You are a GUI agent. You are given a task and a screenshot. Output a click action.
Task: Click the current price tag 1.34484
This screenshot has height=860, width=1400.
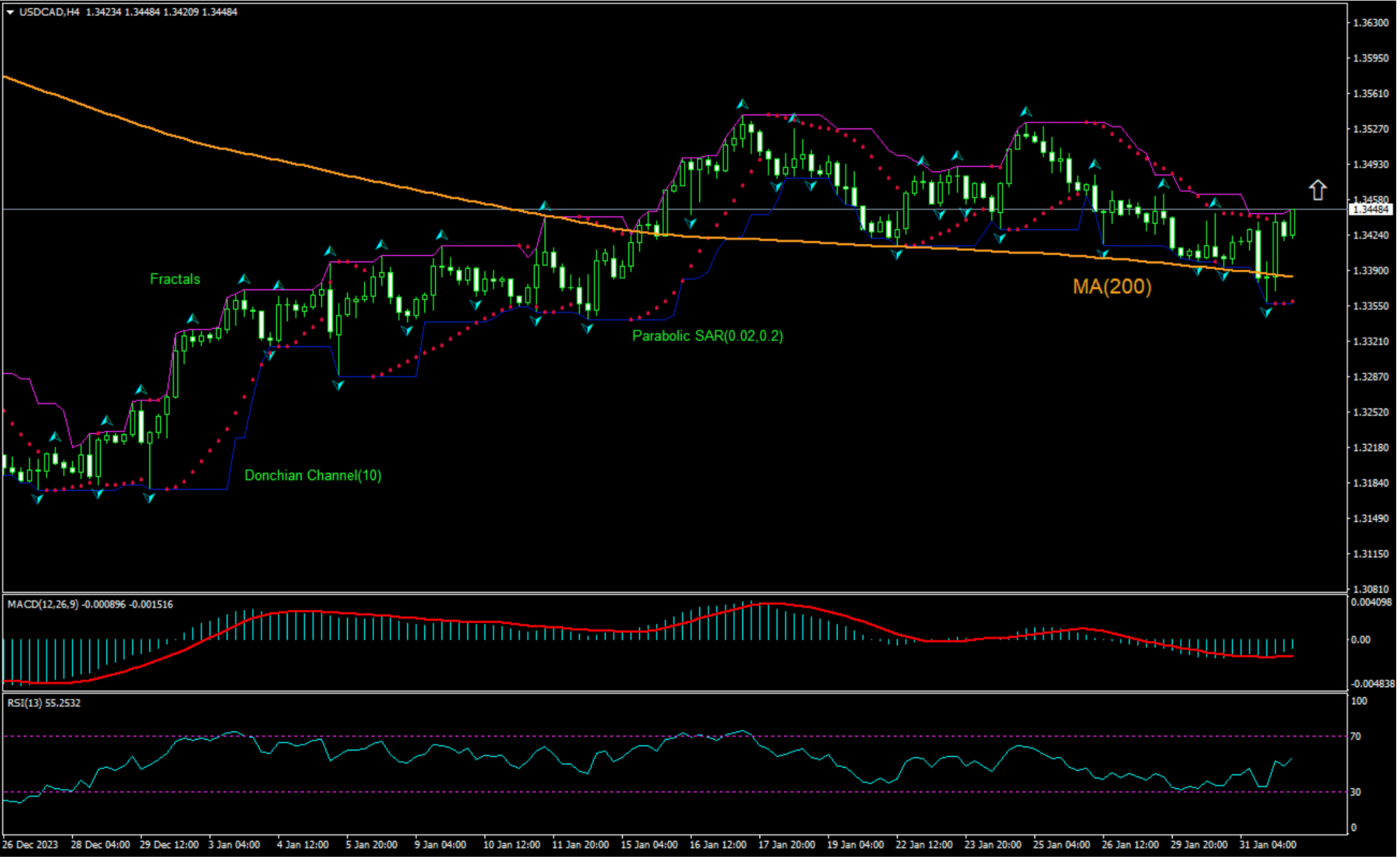(x=1370, y=210)
